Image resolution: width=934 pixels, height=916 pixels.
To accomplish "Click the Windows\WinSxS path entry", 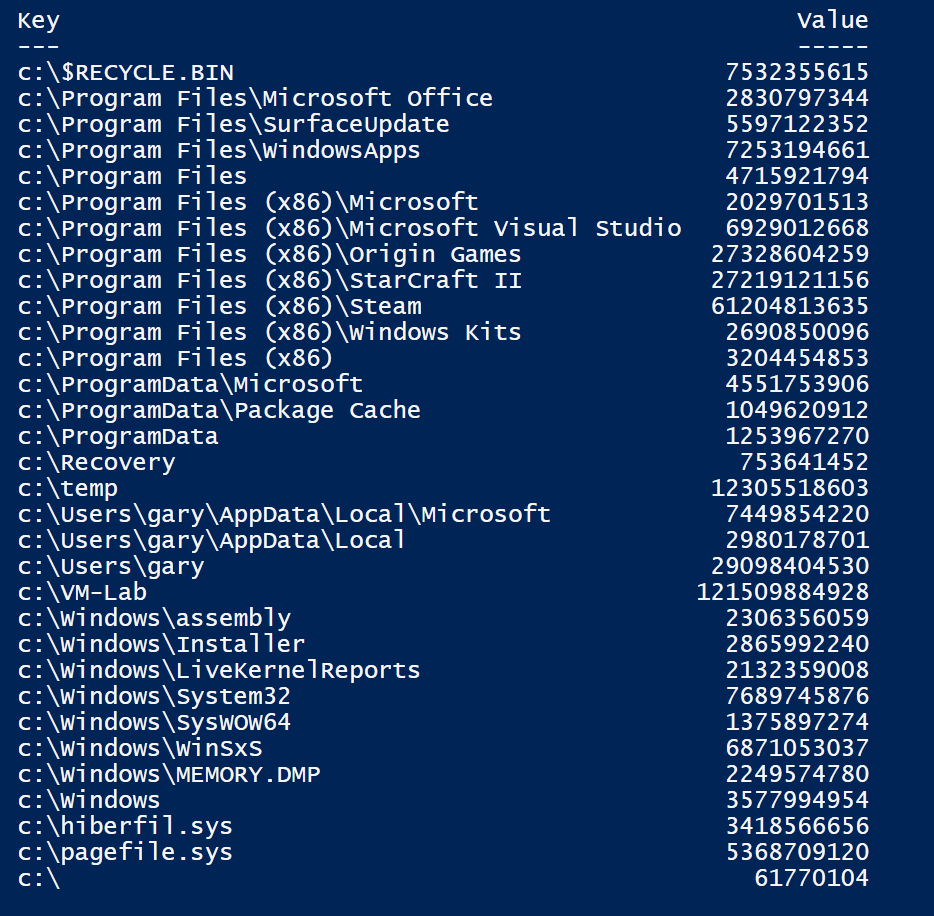I will pyautogui.click(x=140, y=748).
